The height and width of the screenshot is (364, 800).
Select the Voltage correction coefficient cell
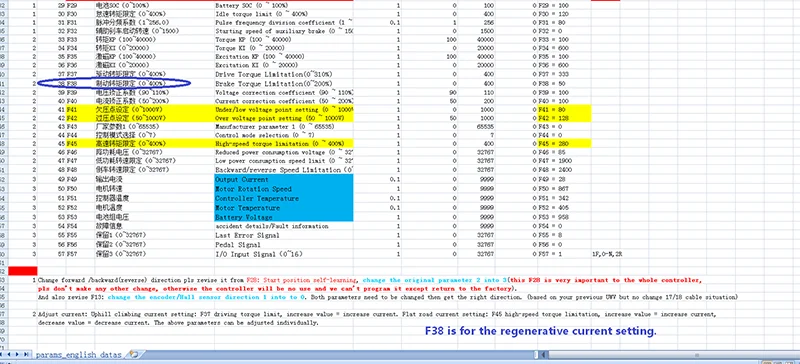pos(283,92)
